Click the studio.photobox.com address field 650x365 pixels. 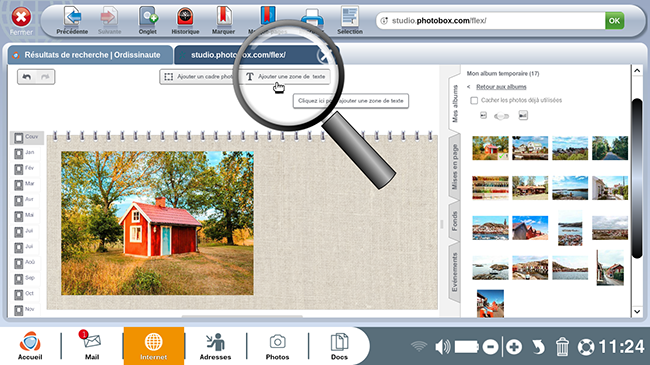point(491,20)
